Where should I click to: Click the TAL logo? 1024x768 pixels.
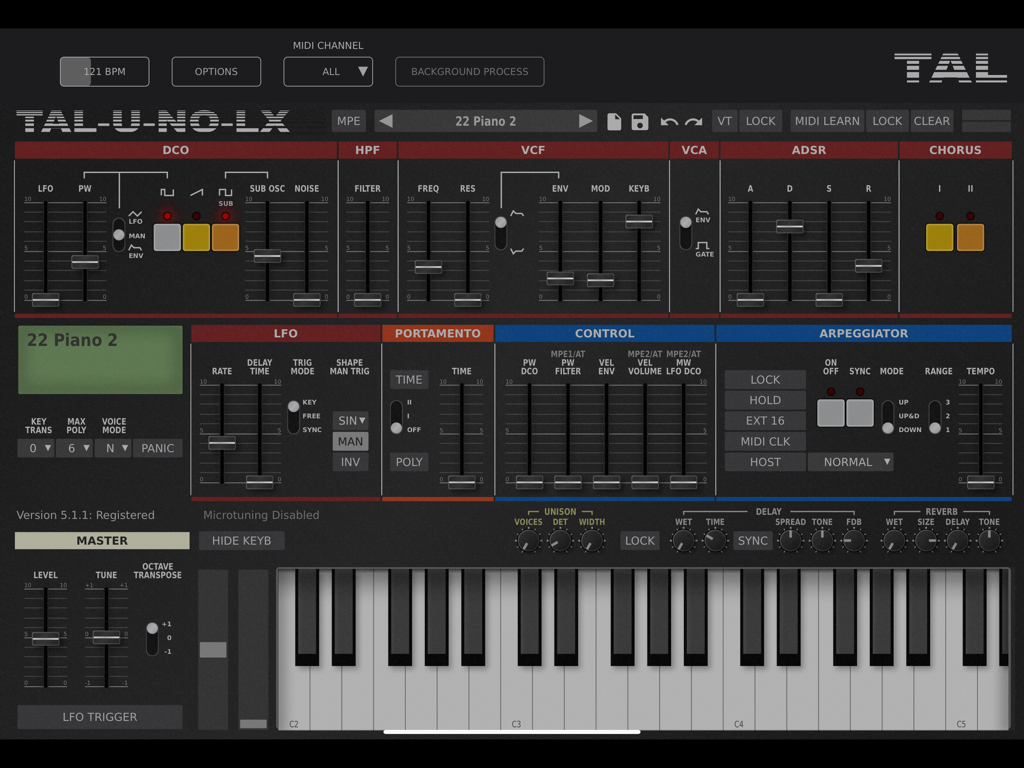coord(949,67)
